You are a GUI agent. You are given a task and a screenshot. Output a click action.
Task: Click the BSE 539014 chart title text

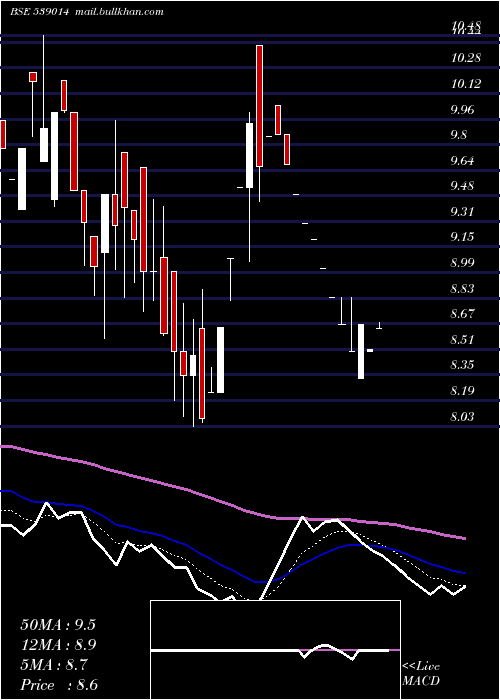coord(39,12)
